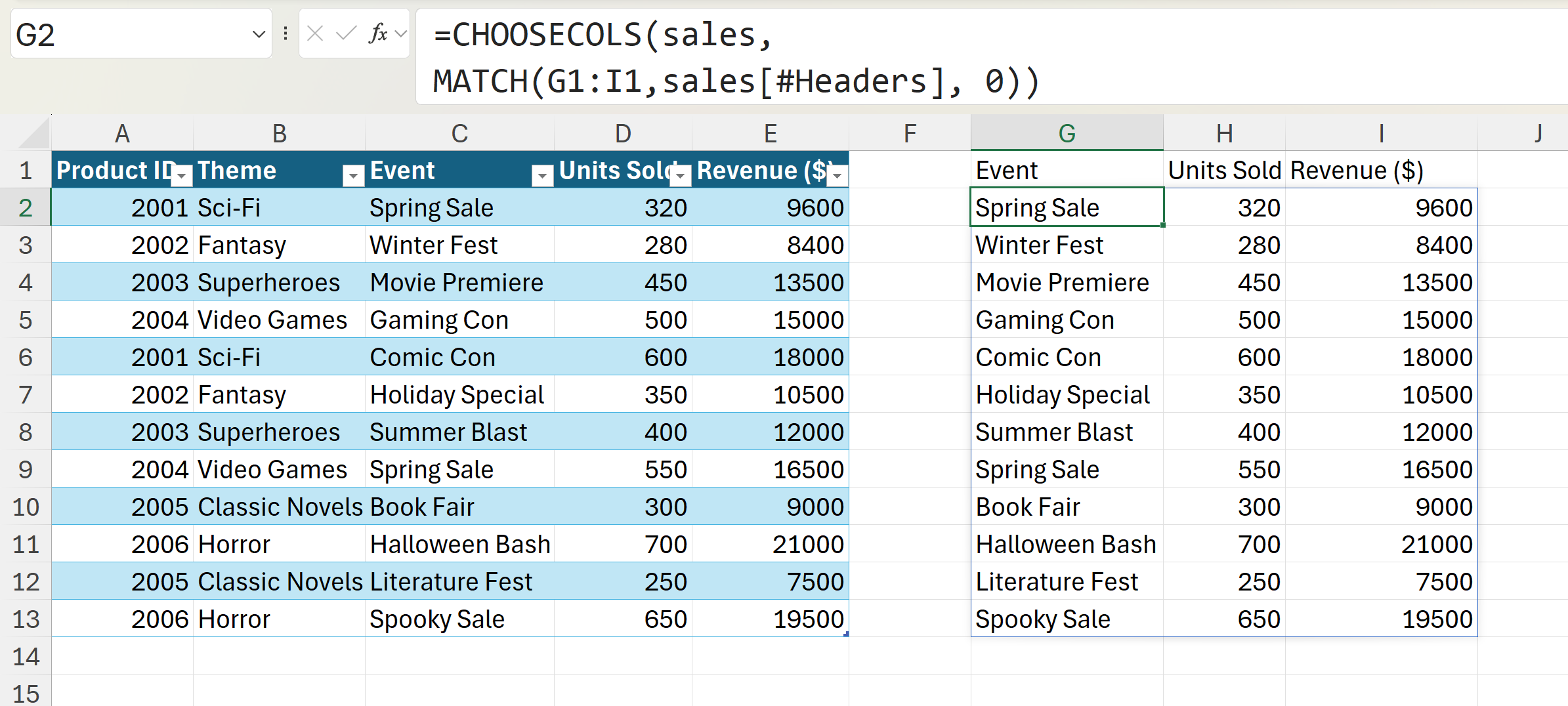The height and width of the screenshot is (706, 1568).
Task: Click the Insert Function fx icon
Action: coord(377,33)
